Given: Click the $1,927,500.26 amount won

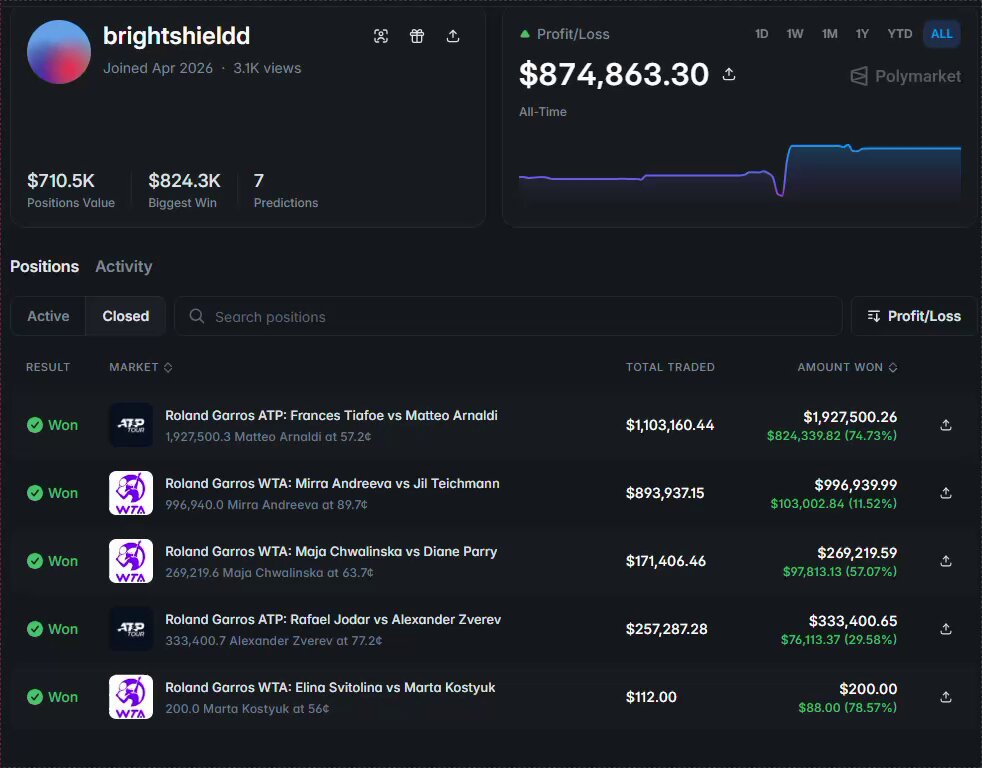Looking at the screenshot, I should click(x=850, y=417).
